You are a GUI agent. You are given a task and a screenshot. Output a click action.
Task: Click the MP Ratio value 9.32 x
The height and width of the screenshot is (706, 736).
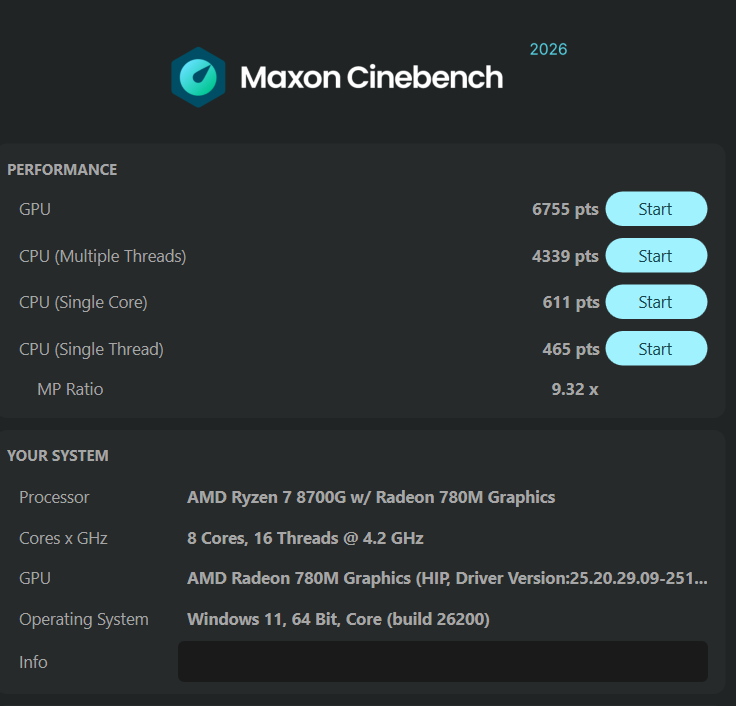coord(575,389)
